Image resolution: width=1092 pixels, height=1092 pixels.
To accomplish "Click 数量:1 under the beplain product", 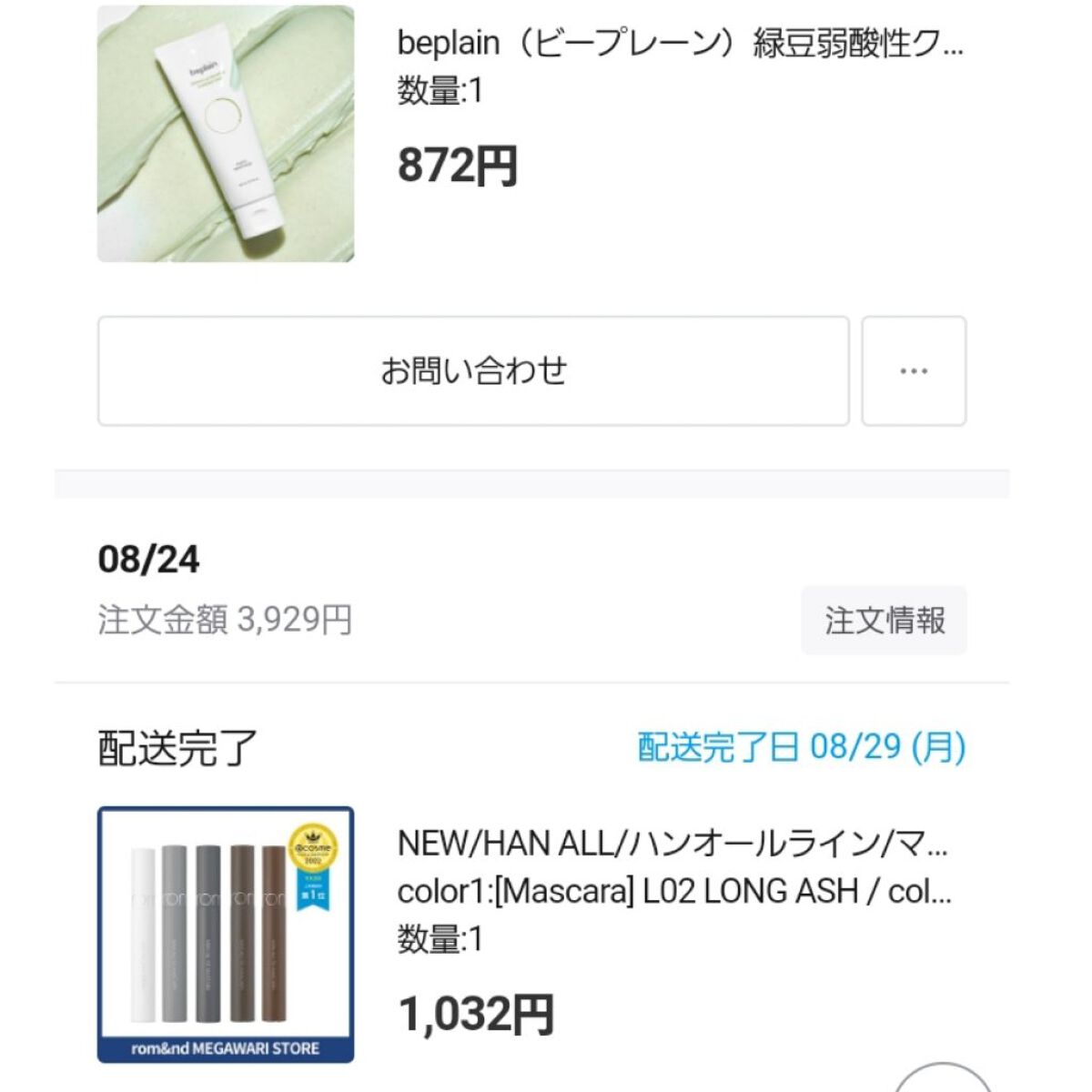I will tap(440, 91).
